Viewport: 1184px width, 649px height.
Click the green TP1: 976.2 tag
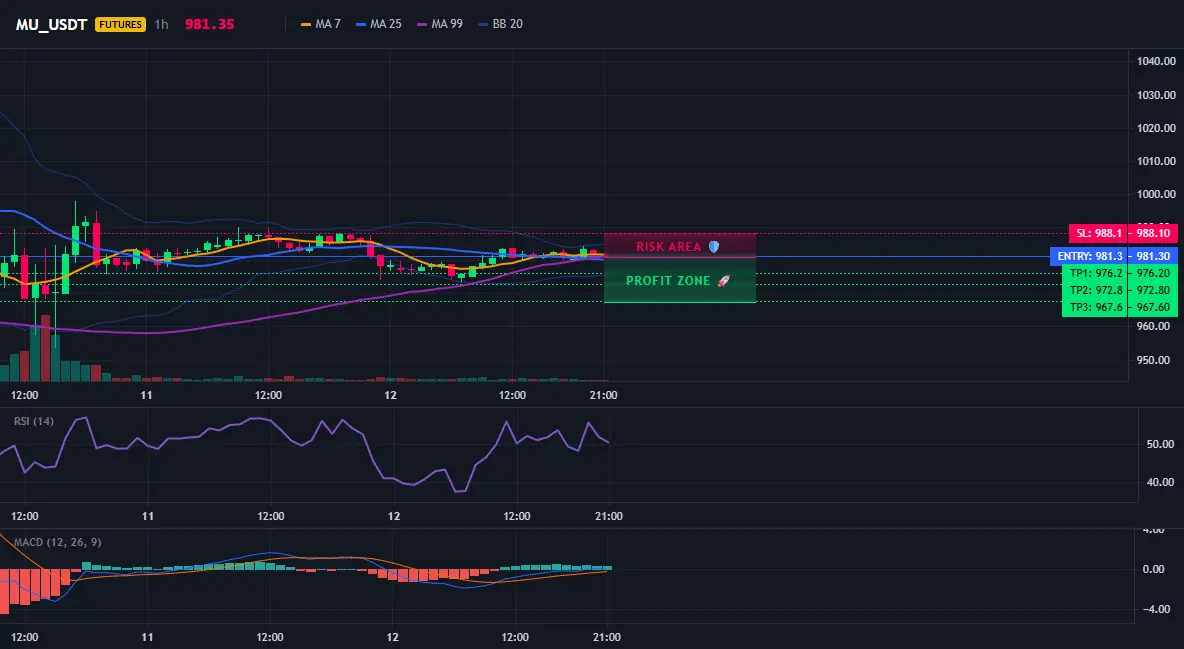pos(1119,274)
